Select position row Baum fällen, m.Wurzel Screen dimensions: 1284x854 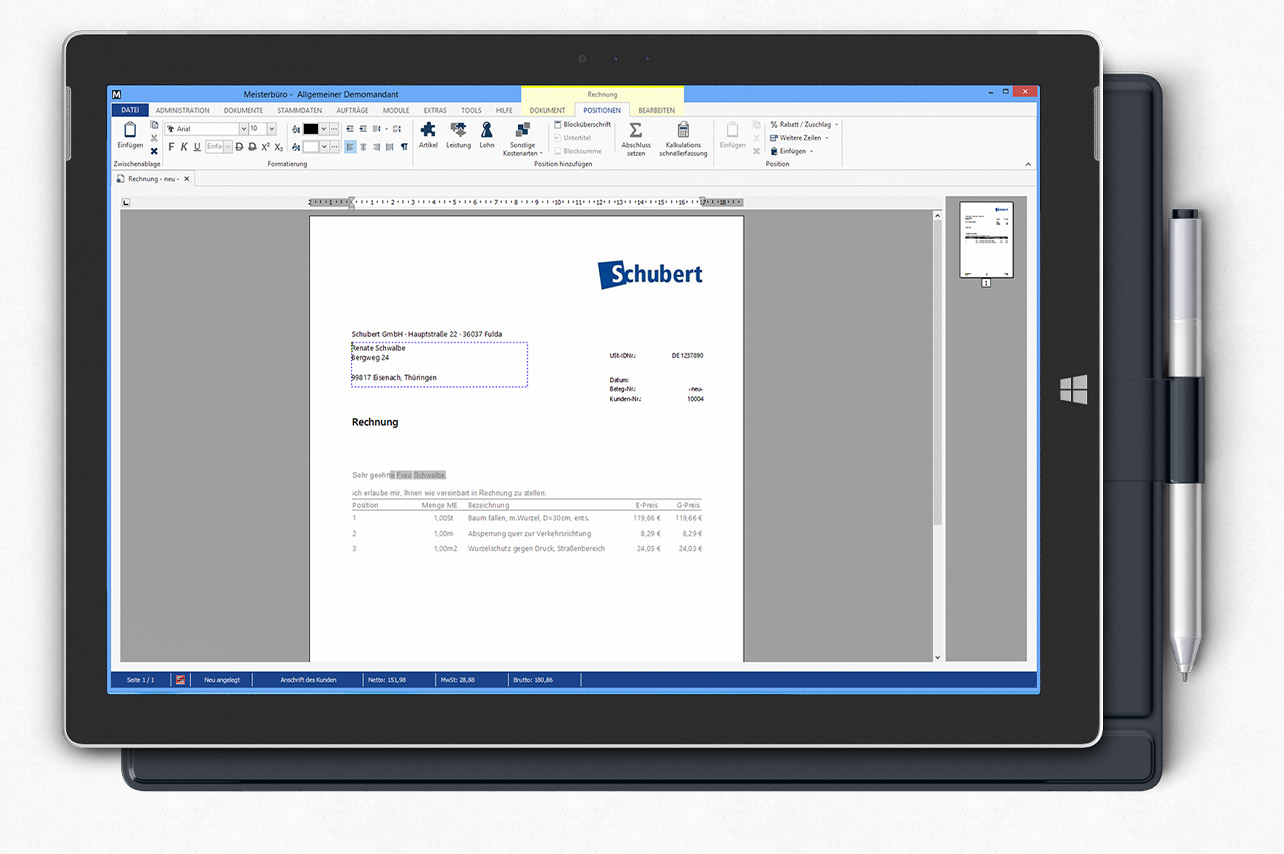pos(527,518)
